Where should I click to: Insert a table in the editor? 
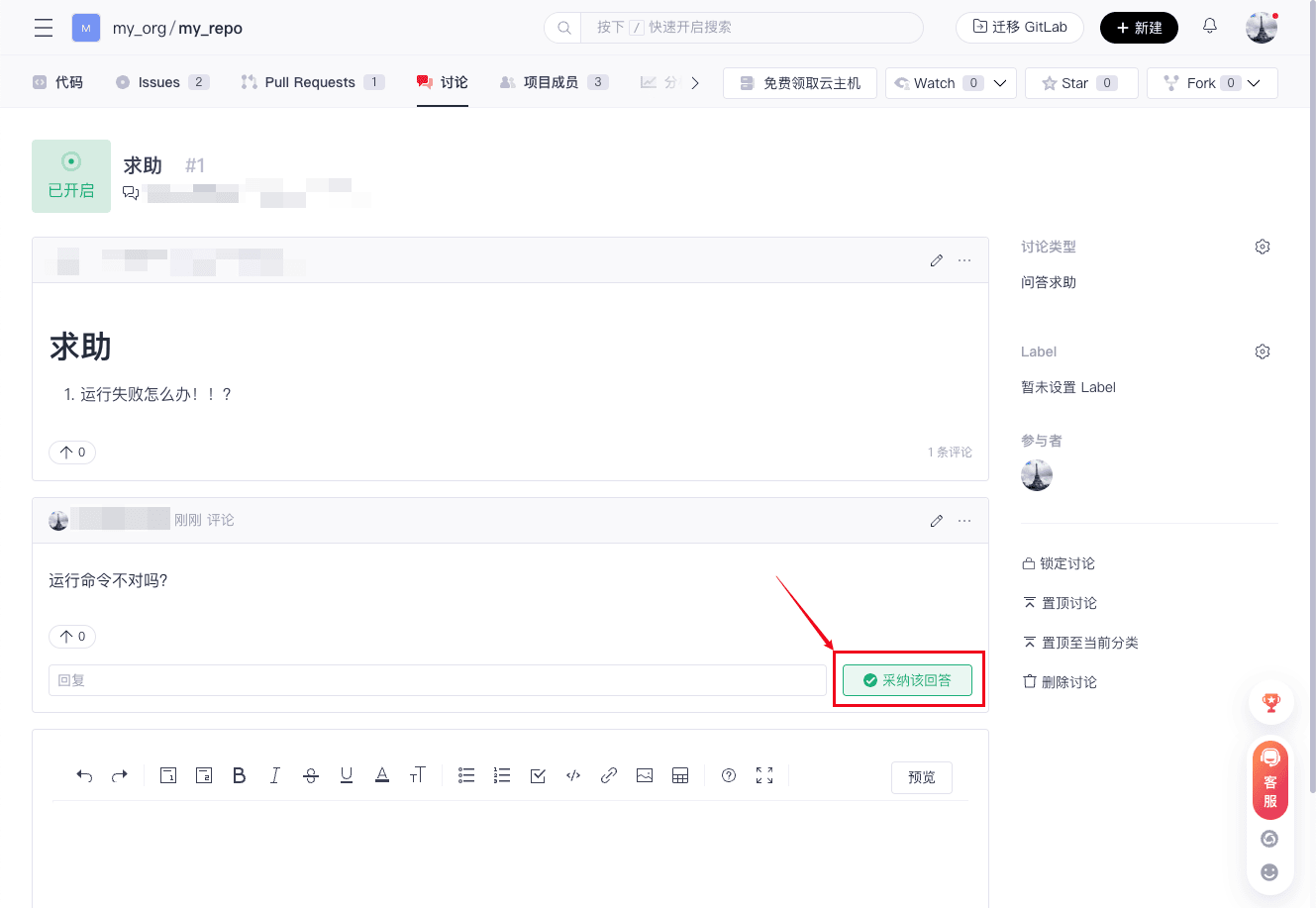pyautogui.click(x=680, y=775)
